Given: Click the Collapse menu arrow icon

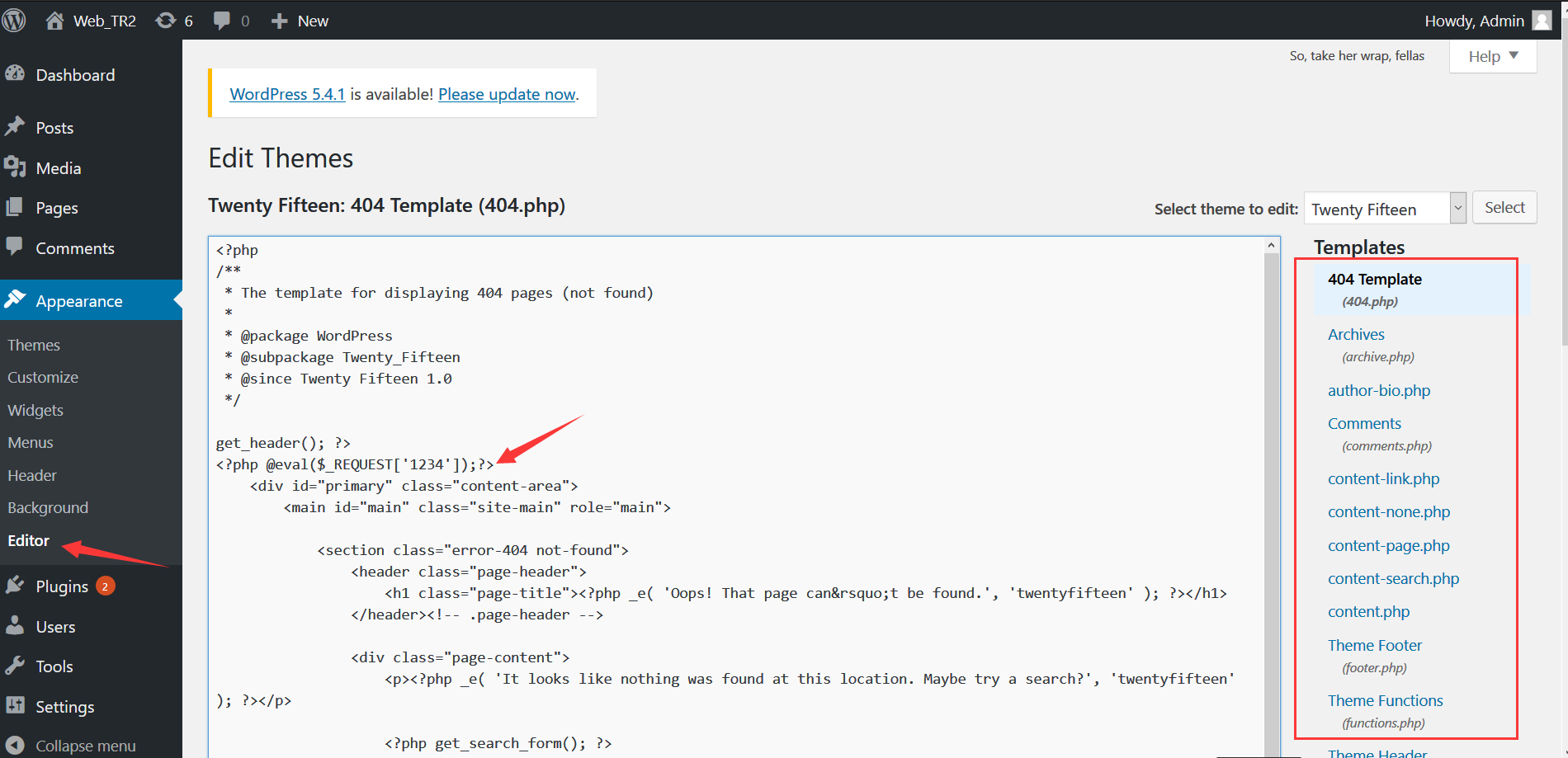Looking at the screenshot, I should coord(15,745).
